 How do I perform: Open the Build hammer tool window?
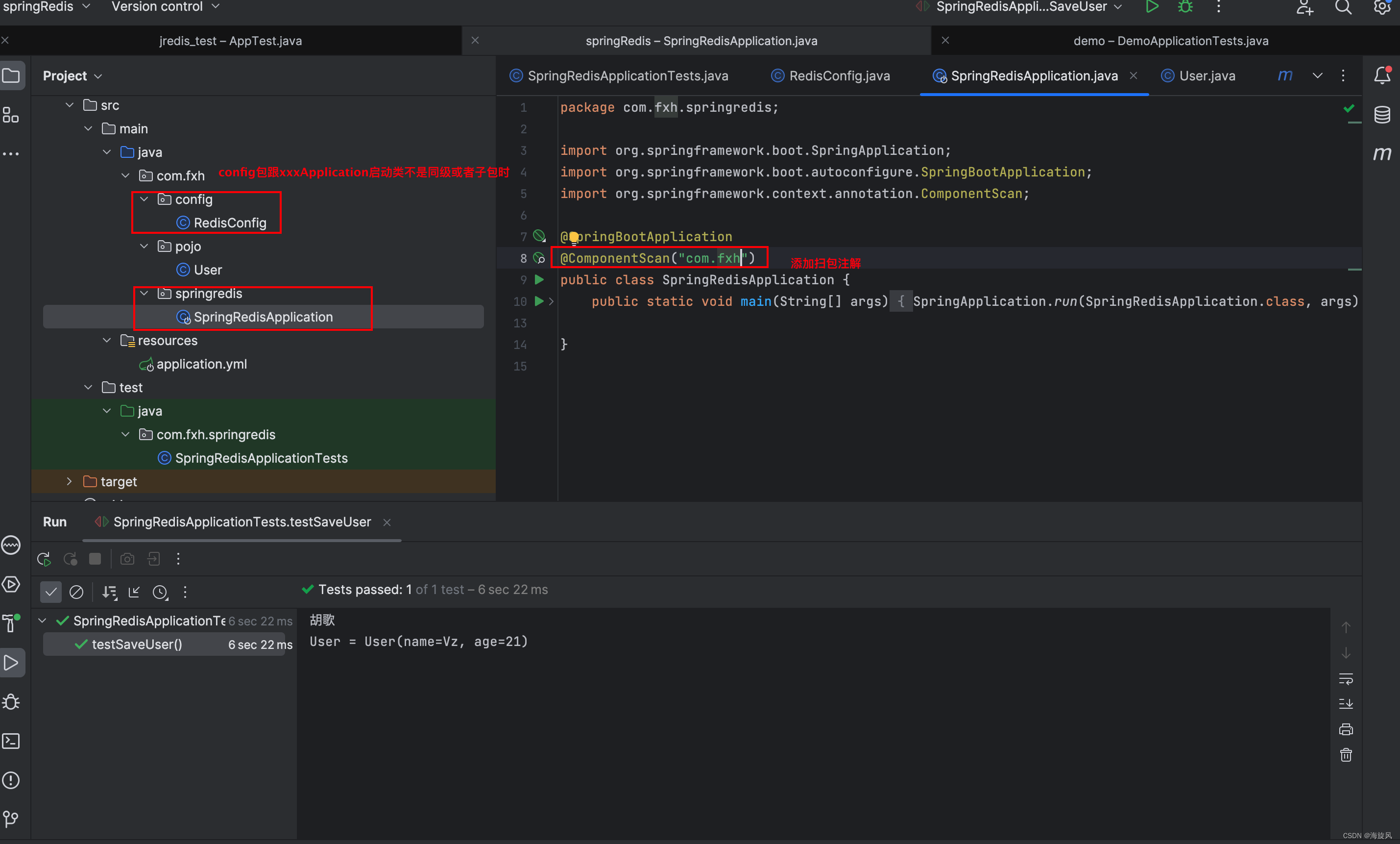coord(11,623)
